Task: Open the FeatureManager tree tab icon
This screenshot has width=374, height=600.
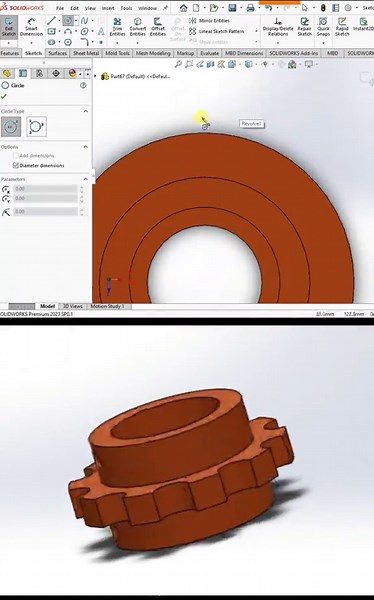Action: tap(7, 73)
